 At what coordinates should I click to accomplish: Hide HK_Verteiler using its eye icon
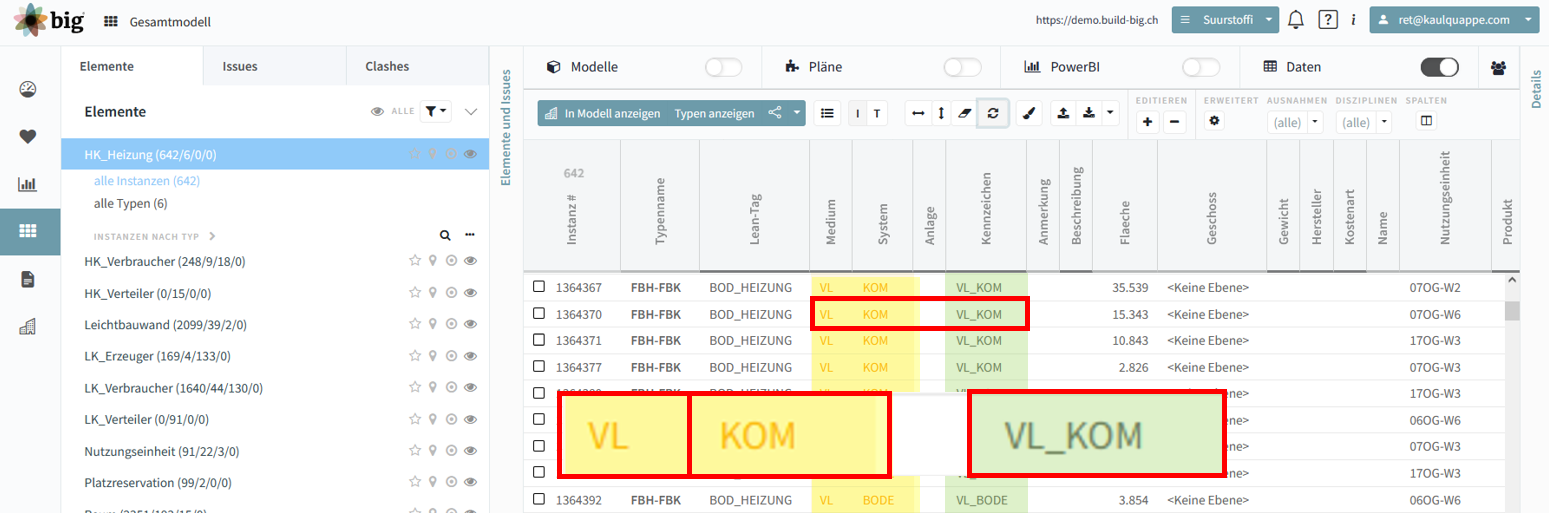coord(470,293)
